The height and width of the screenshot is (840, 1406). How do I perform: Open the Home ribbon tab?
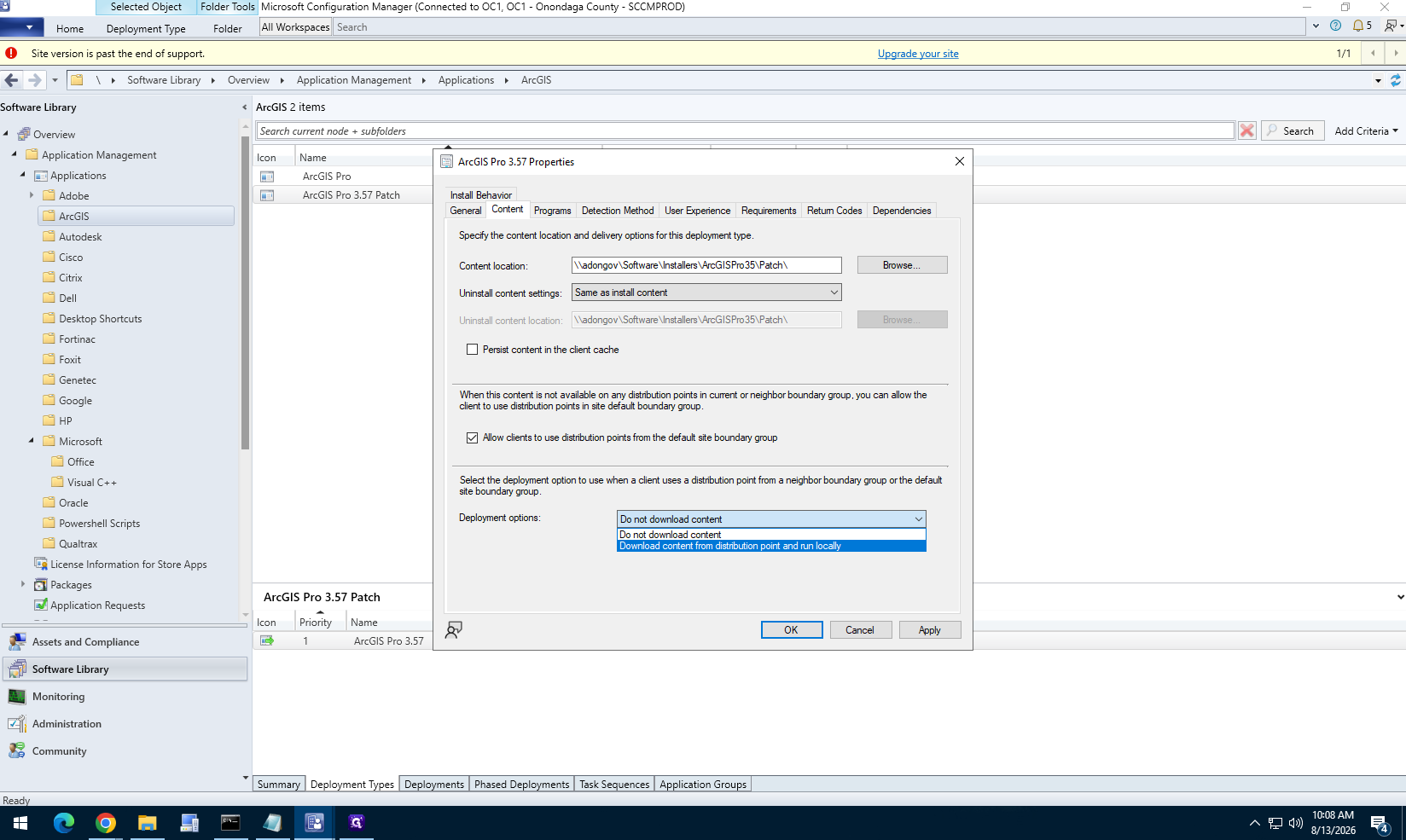70,28
